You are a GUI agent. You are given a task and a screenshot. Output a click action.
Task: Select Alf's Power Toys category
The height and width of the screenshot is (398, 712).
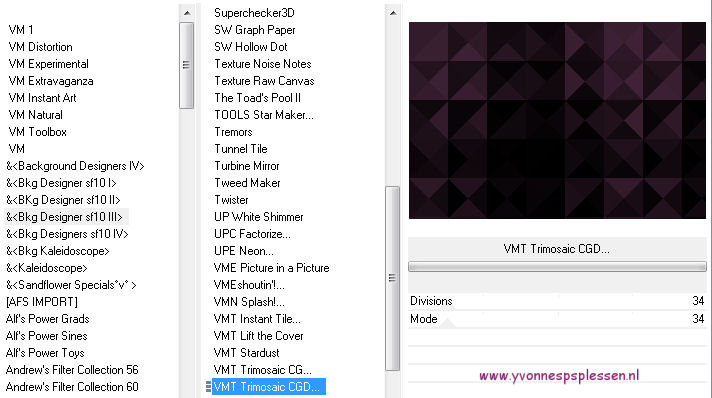[x=45, y=353]
